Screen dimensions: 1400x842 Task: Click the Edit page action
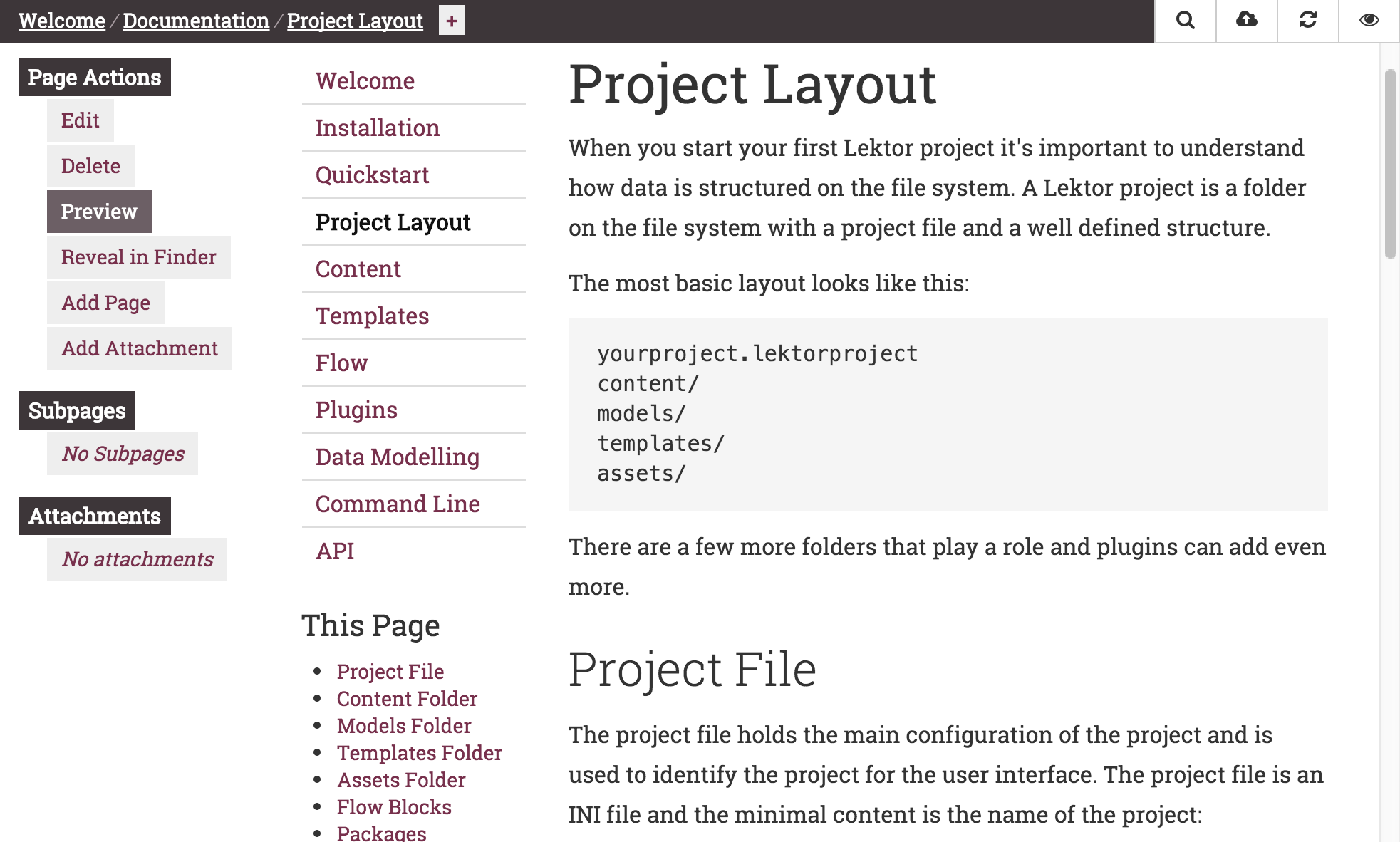(81, 120)
